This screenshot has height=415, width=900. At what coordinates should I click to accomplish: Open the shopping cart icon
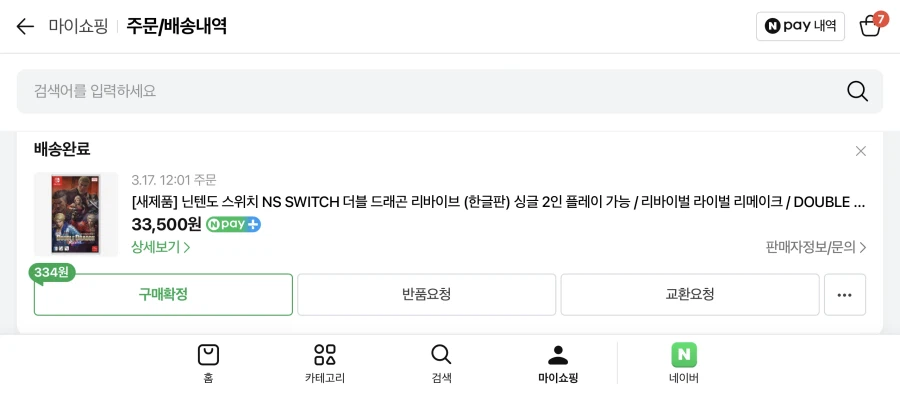870,26
